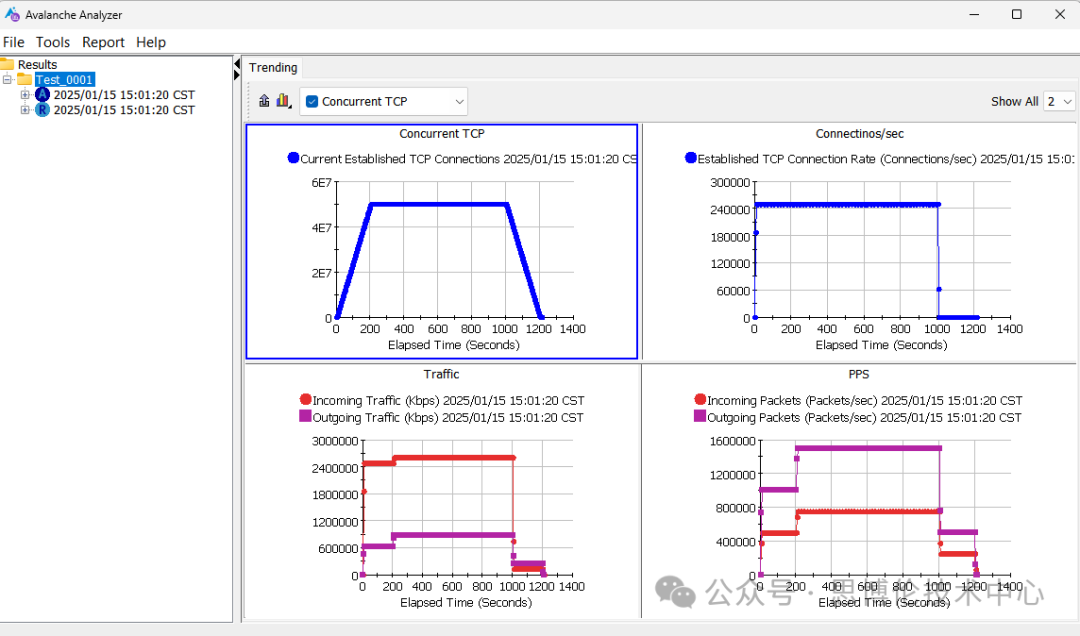Select the PPS chart plot

click(x=885, y=508)
